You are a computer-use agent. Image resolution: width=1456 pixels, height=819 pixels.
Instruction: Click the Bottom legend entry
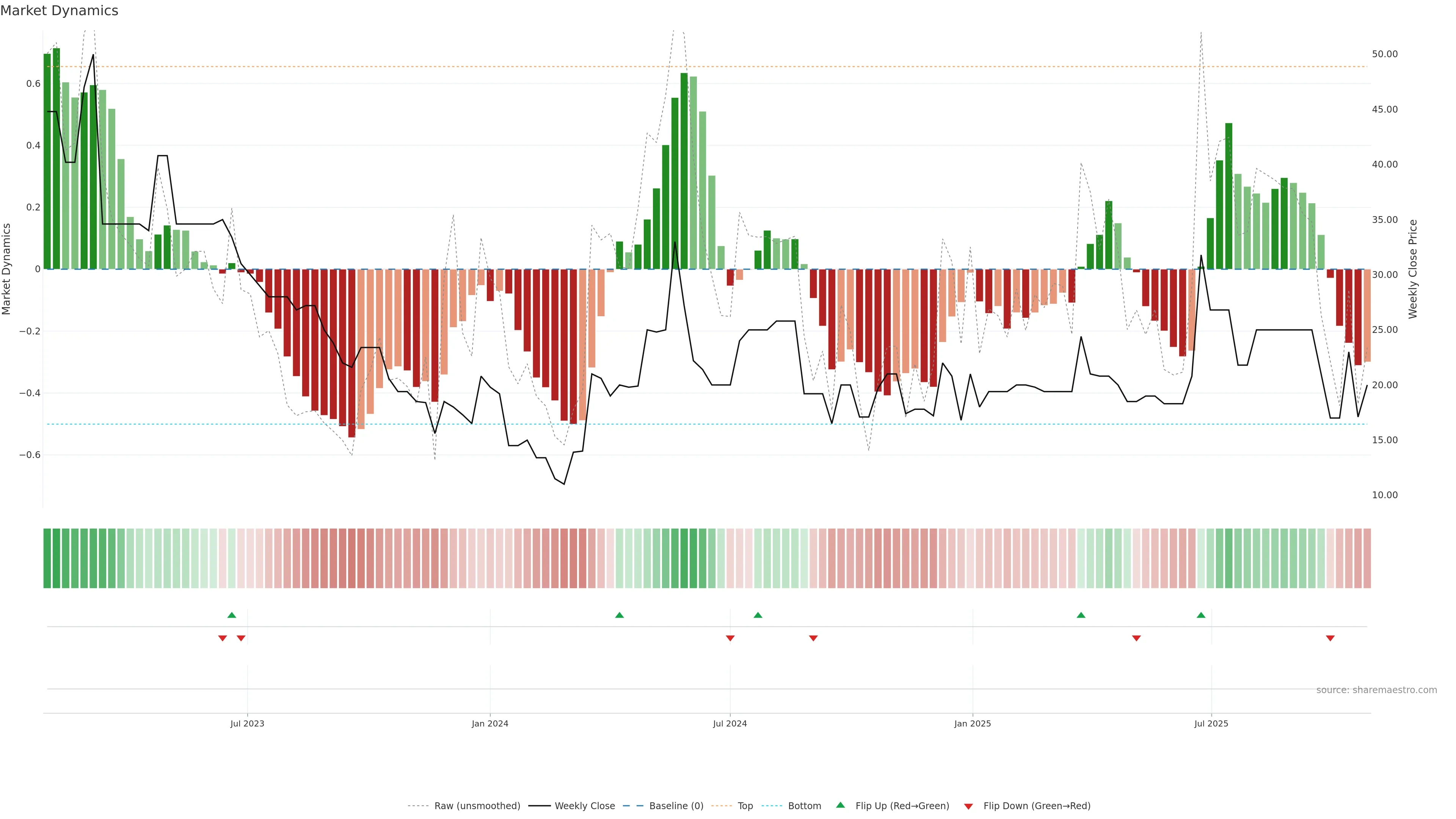coord(804,805)
